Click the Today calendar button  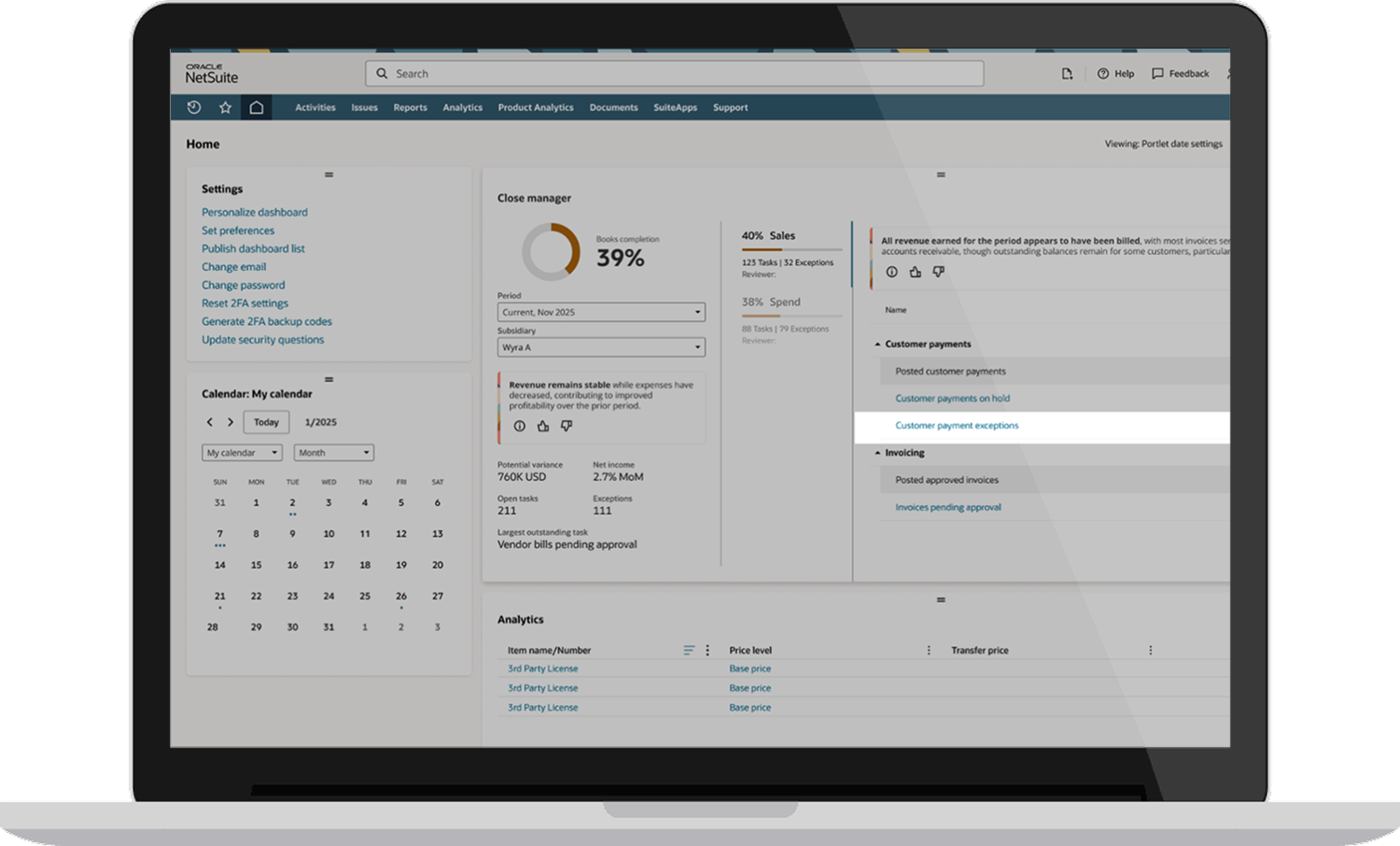pos(266,422)
